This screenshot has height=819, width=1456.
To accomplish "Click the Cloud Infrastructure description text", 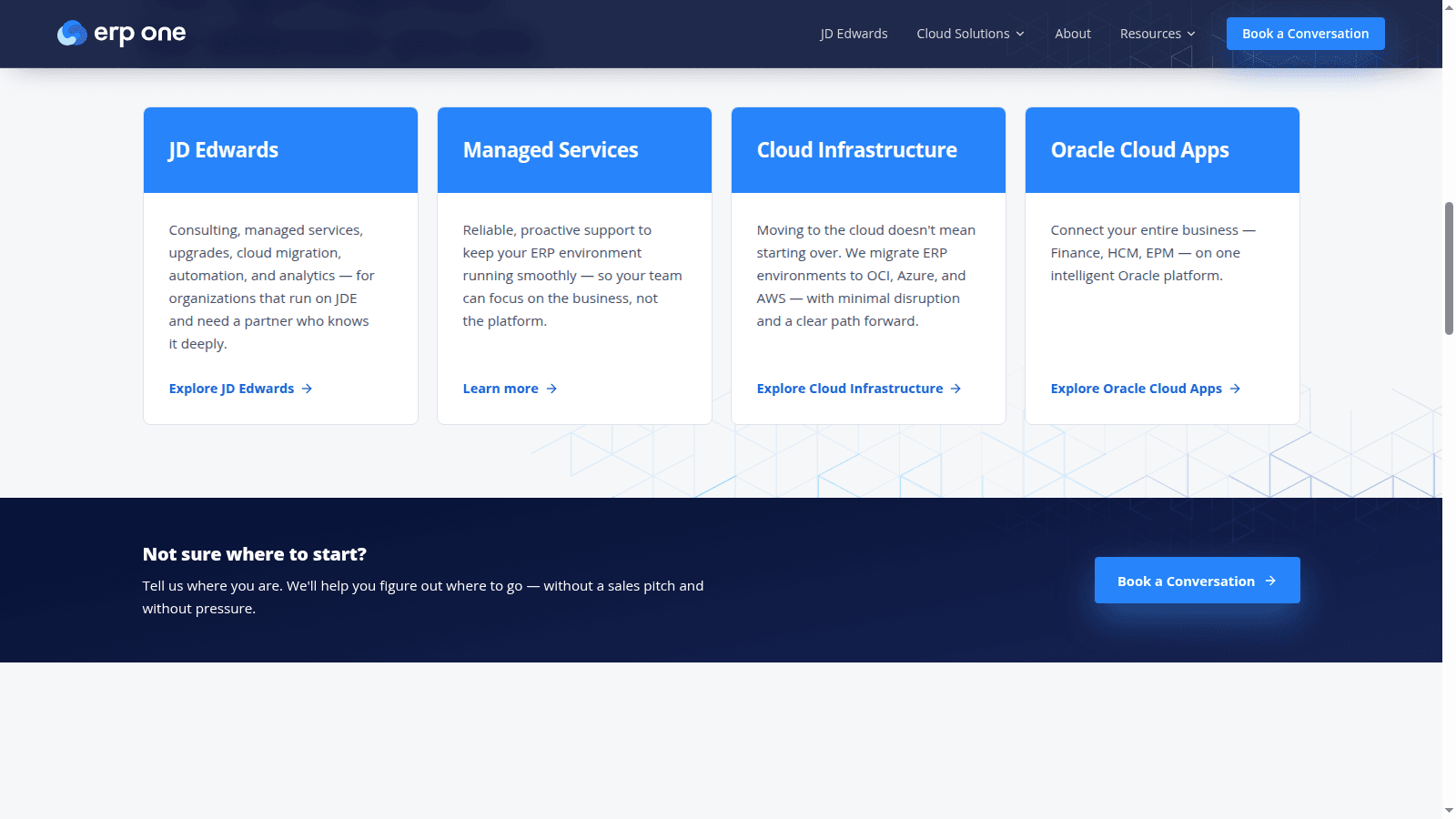I will coord(865,276).
